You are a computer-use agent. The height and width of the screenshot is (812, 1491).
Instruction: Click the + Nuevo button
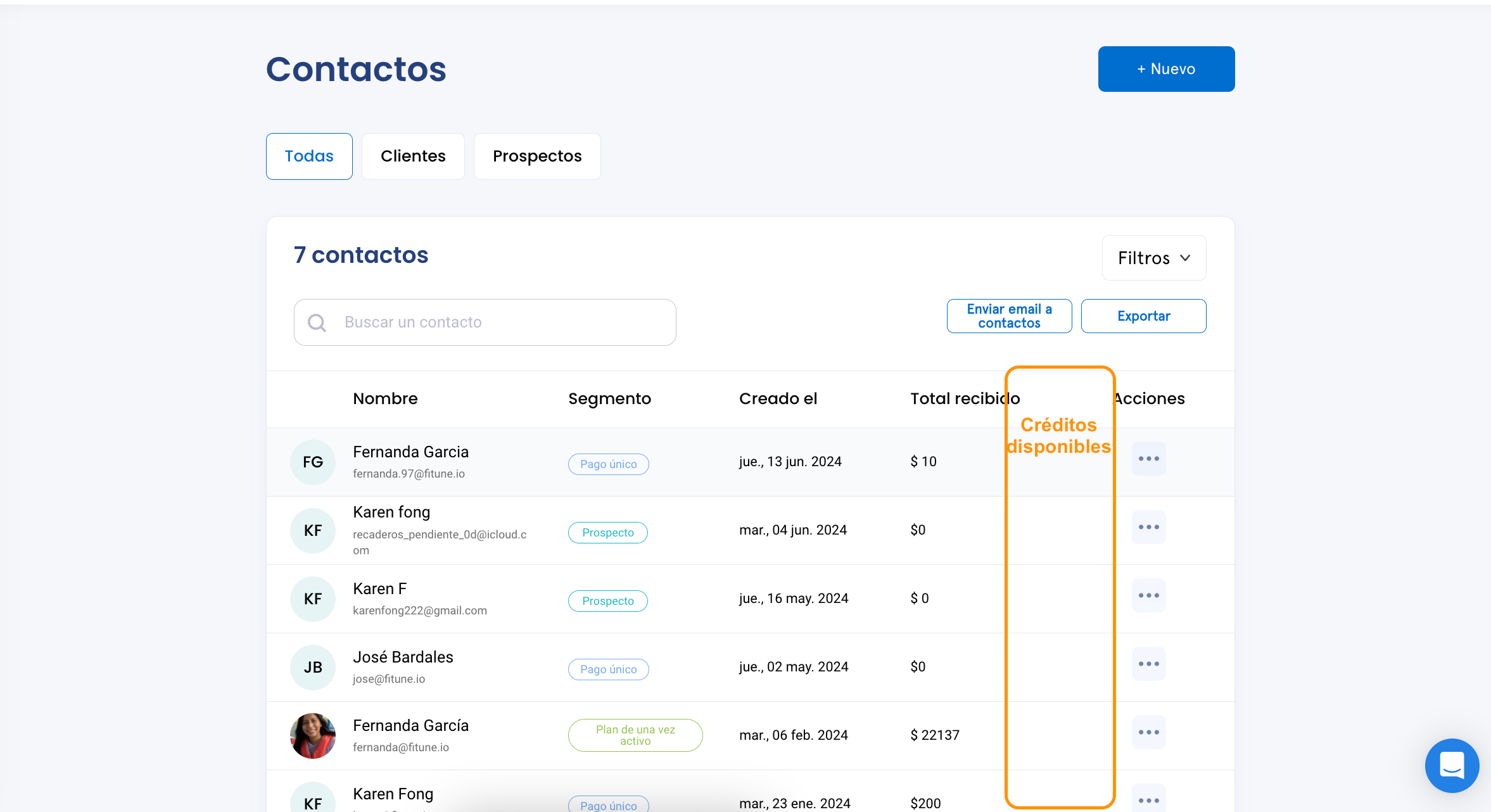pos(1166,69)
